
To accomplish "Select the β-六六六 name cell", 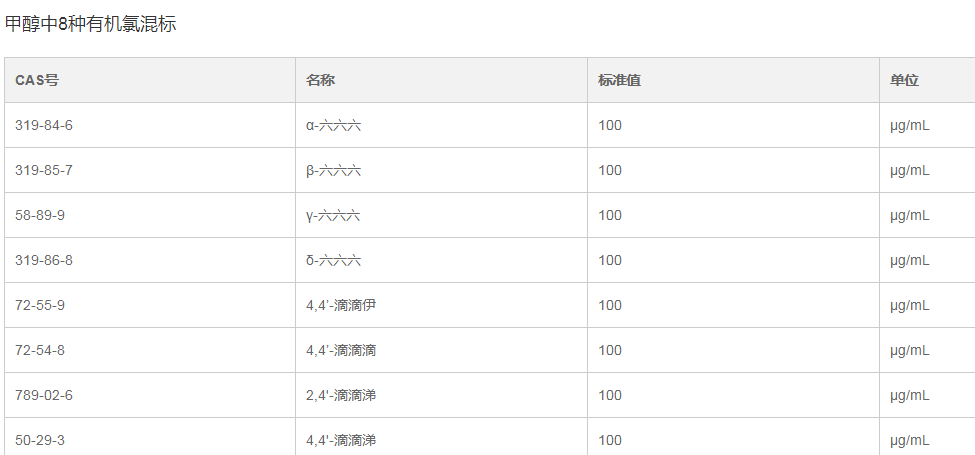I will click(333, 170).
